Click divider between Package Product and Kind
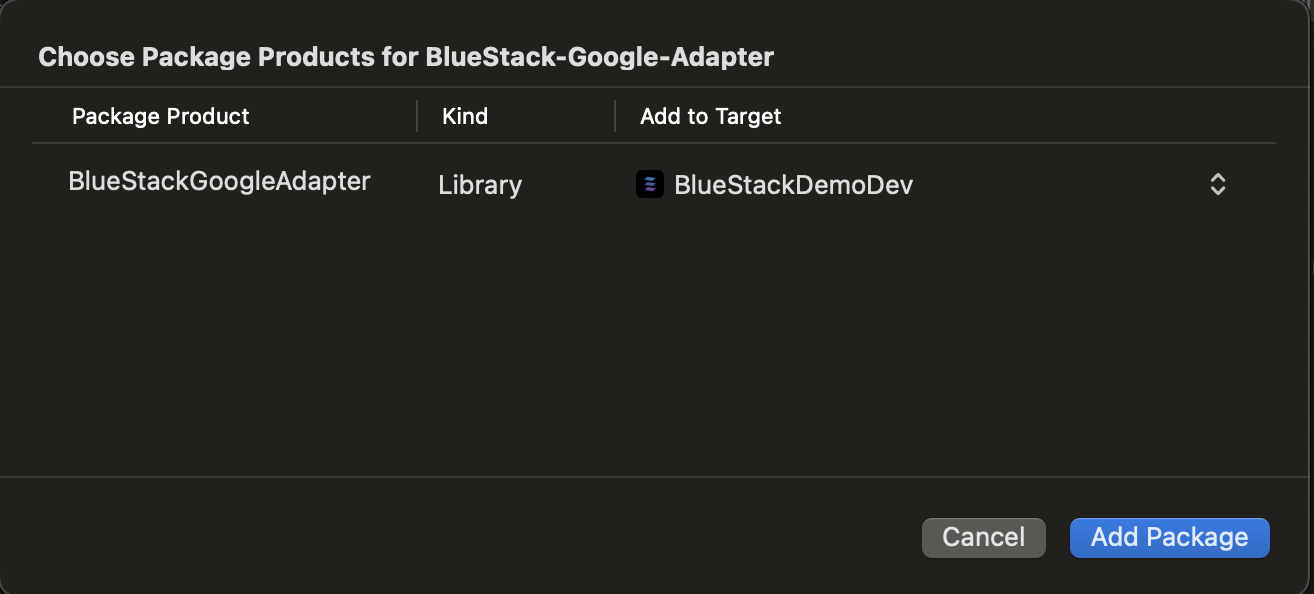The image size is (1314, 594). [x=417, y=116]
